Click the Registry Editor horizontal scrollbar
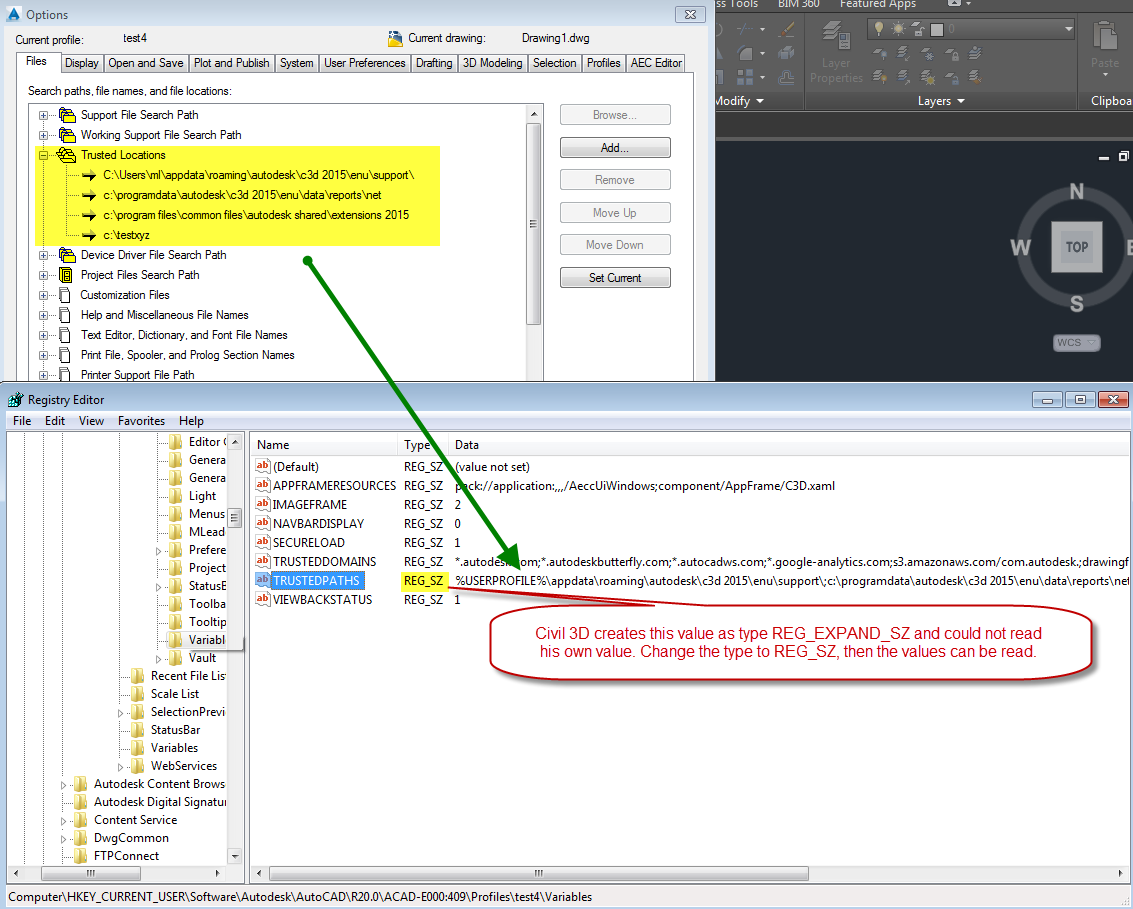Viewport: 1133px width, 909px height. [538, 873]
